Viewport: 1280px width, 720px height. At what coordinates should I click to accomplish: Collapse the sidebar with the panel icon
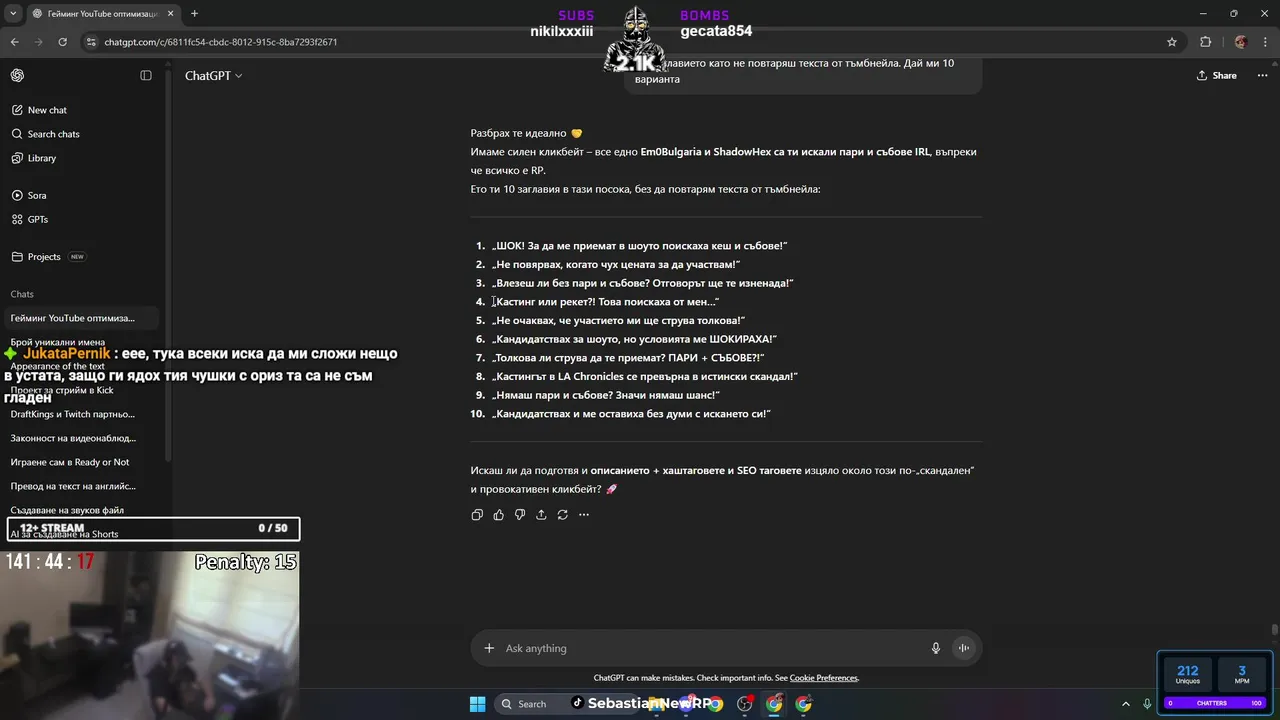146,76
